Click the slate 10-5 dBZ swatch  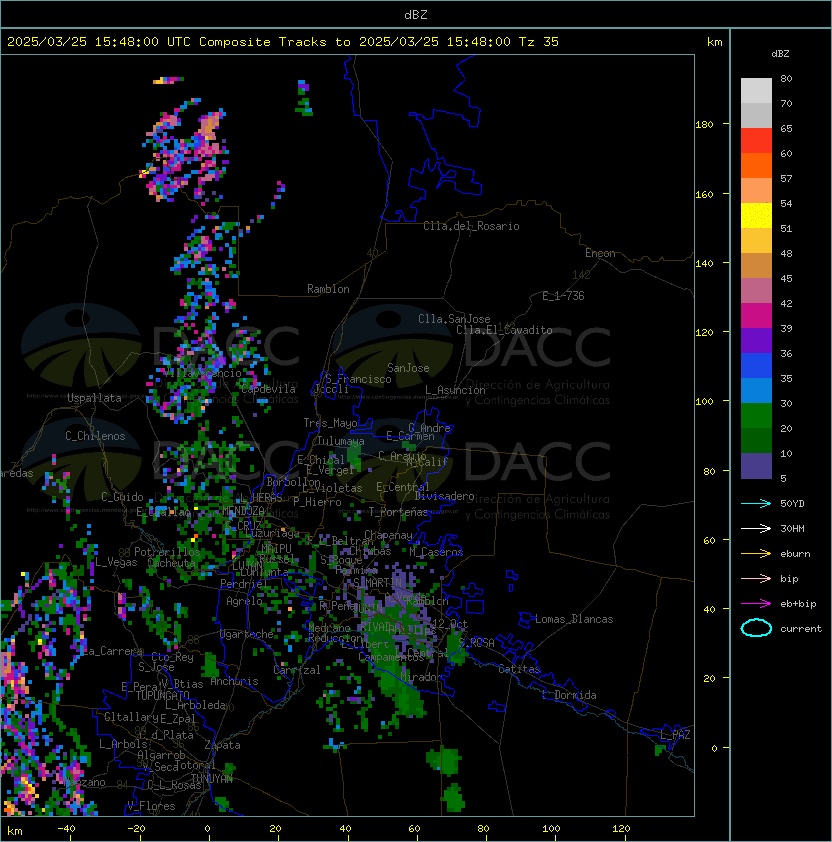756,466
